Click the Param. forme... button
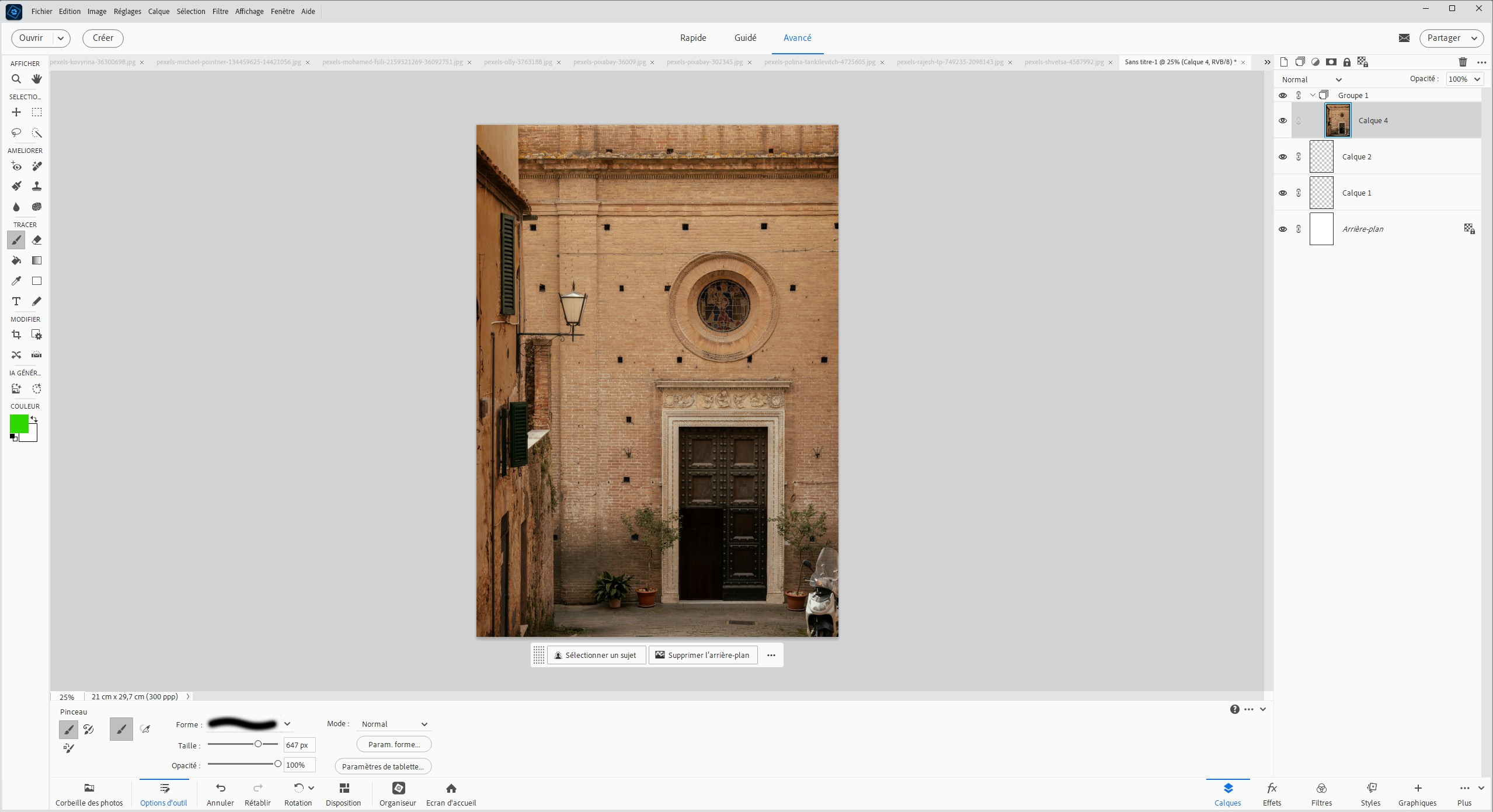The height and width of the screenshot is (812, 1493). pos(394,744)
